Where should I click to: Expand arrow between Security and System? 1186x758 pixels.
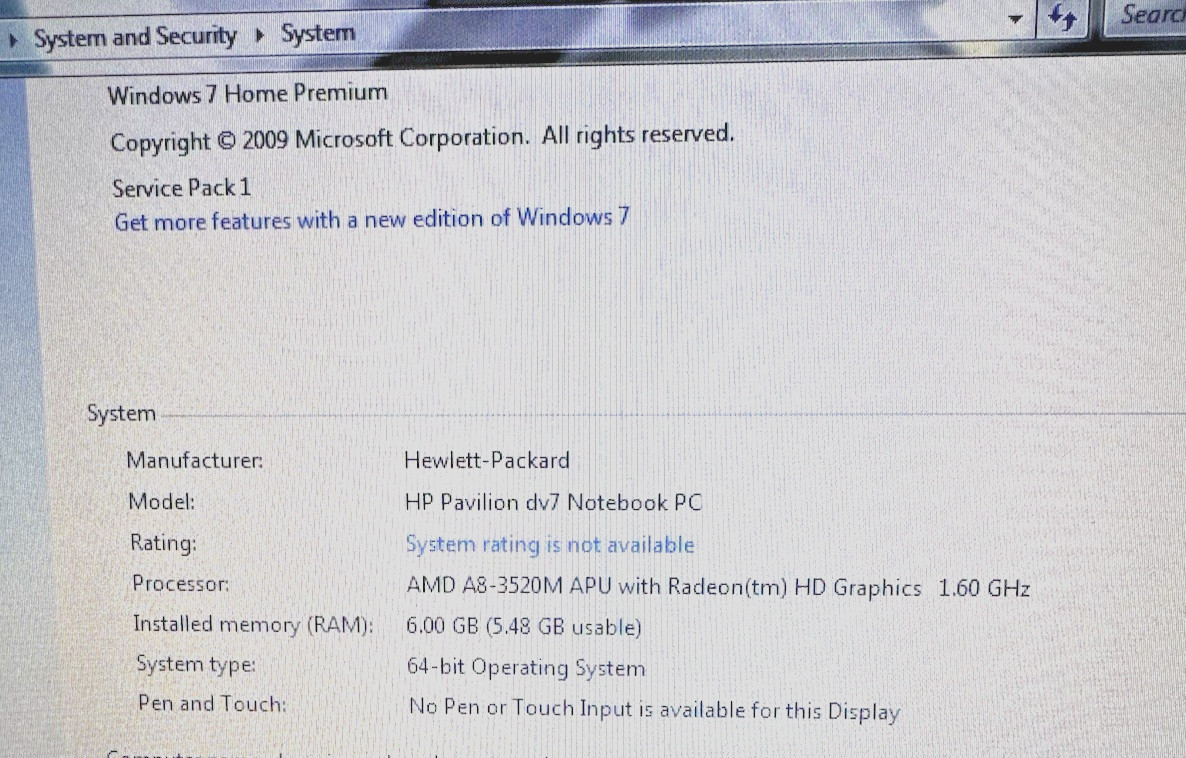click(259, 36)
